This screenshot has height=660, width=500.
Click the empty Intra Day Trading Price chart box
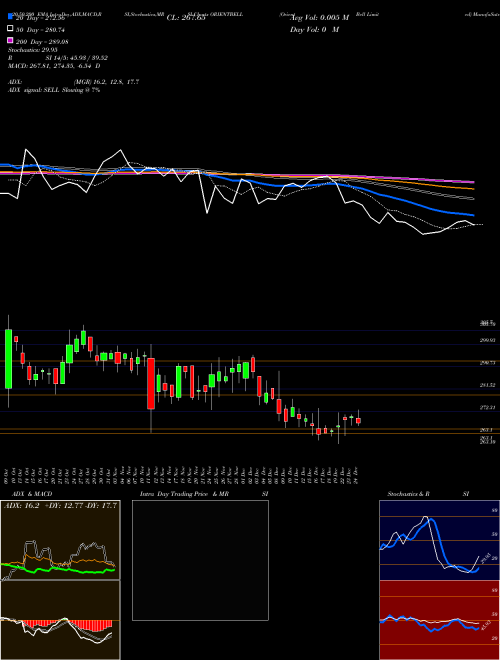pyautogui.click(x=200, y=560)
